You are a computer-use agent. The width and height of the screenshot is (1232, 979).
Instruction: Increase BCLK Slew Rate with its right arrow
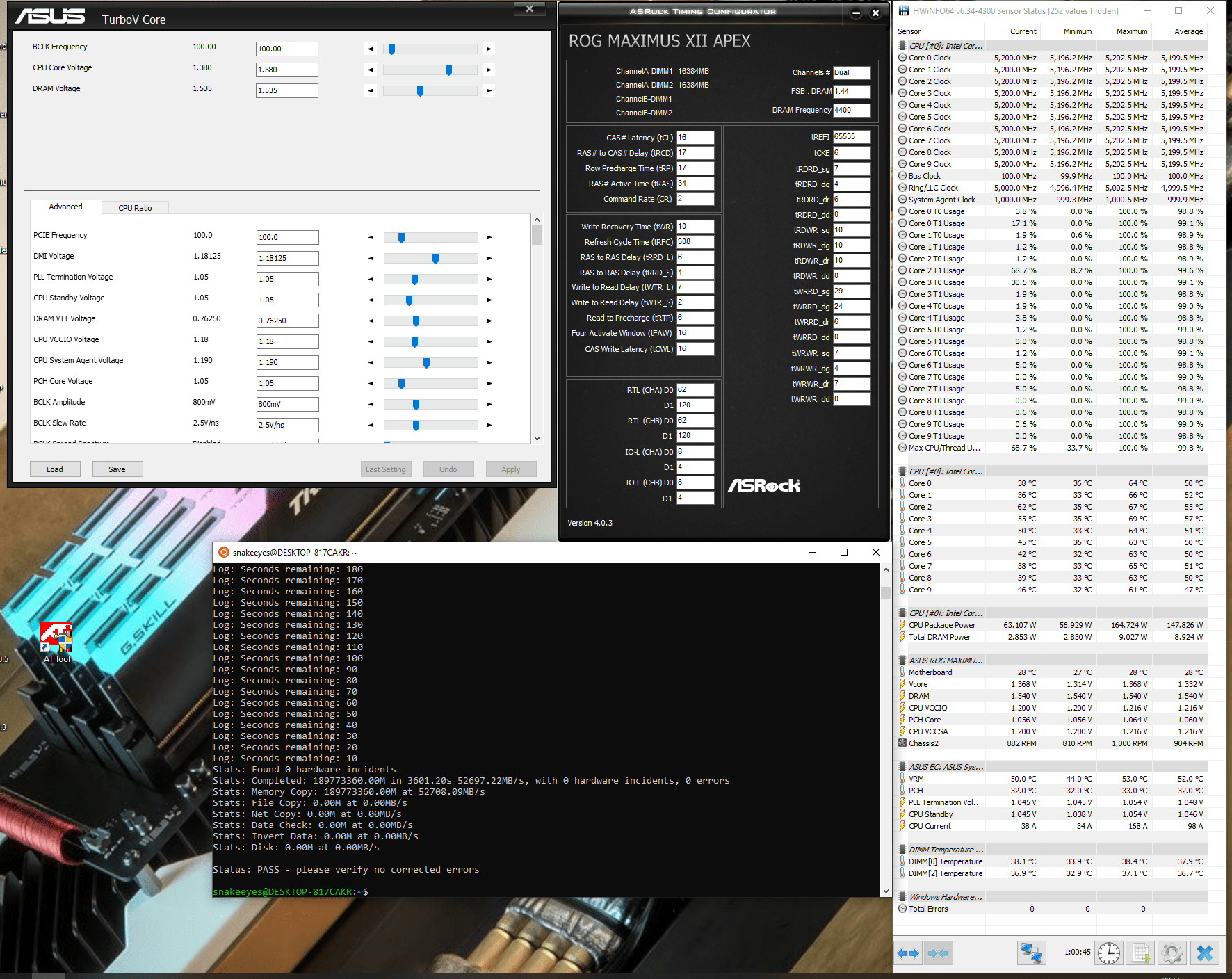pyautogui.click(x=489, y=426)
